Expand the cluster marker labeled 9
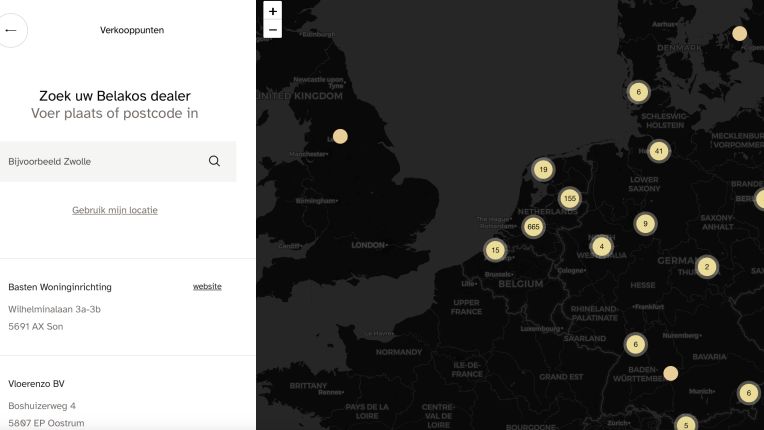Viewport: 764px width, 430px height. (645, 224)
